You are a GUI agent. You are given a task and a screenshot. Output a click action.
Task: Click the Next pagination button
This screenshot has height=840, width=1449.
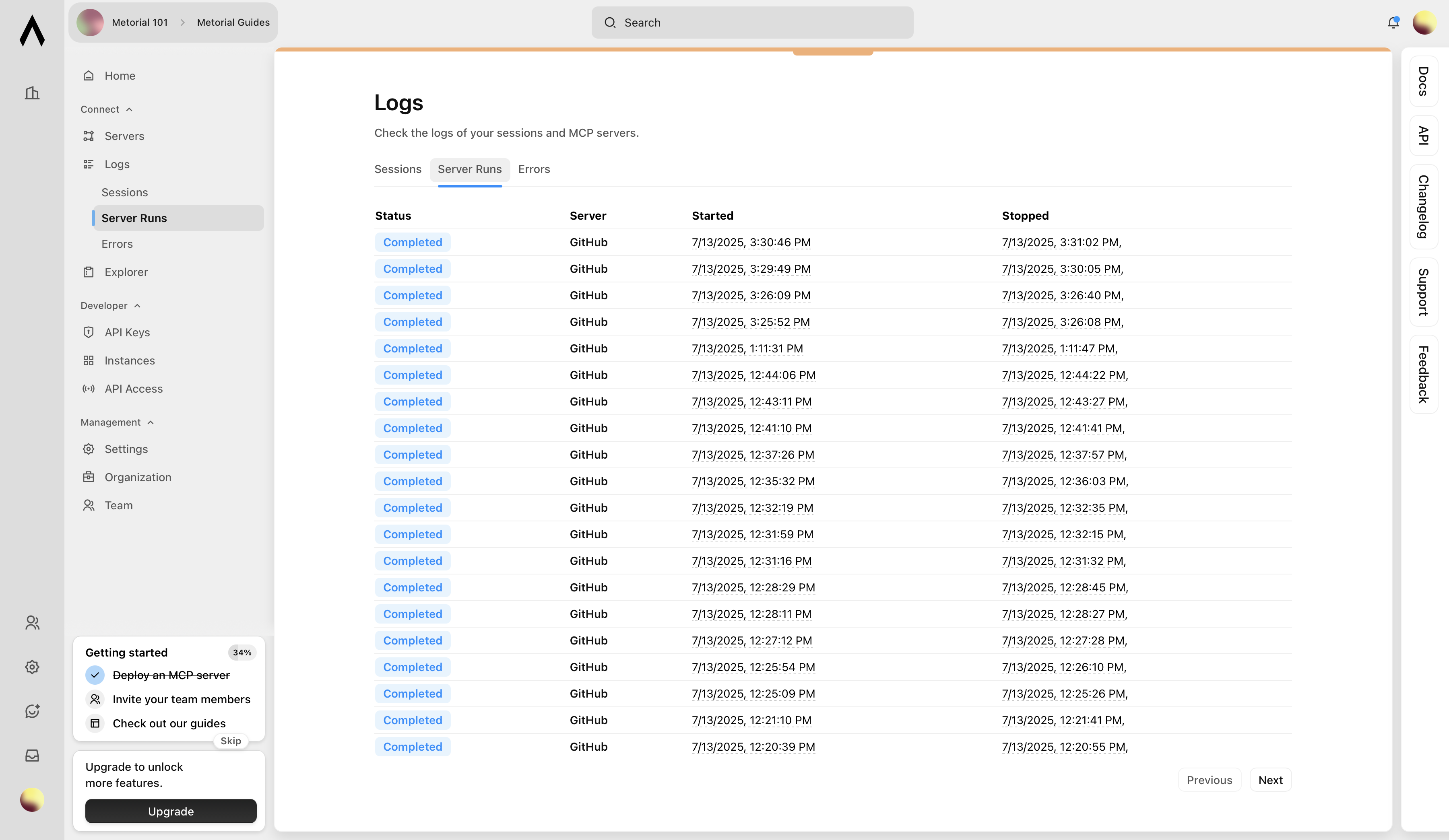[1271, 780]
